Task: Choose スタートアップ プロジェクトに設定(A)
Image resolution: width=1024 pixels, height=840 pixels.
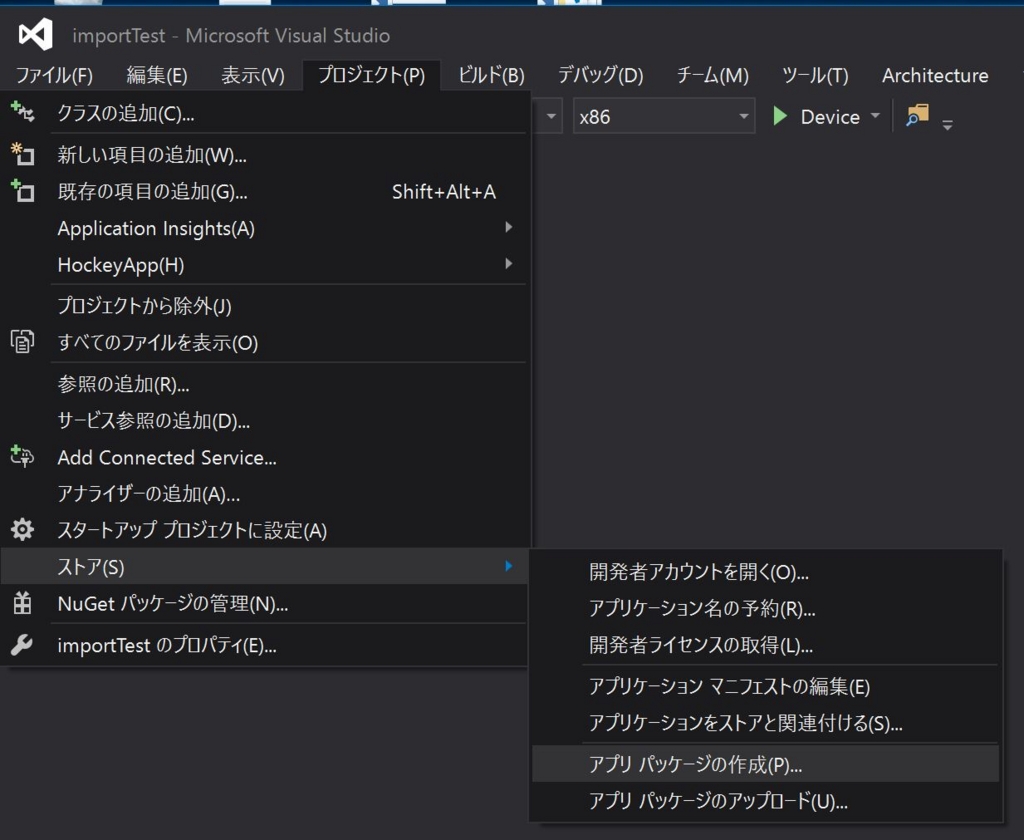Action: pyautogui.click(x=264, y=530)
